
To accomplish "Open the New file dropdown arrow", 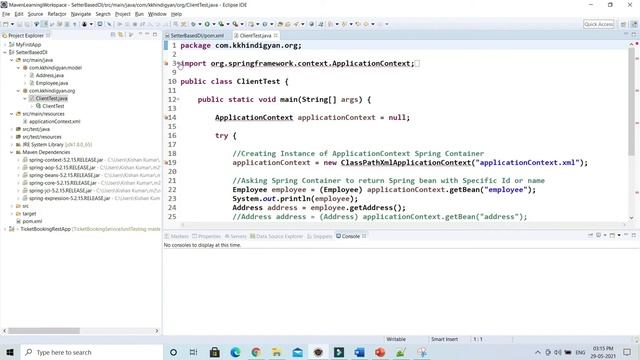I will coord(12,24).
